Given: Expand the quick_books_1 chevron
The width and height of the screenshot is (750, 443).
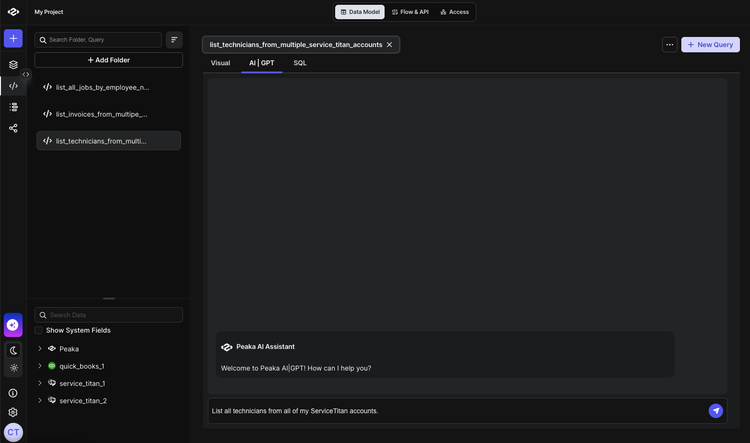Looking at the screenshot, I should (x=40, y=366).
